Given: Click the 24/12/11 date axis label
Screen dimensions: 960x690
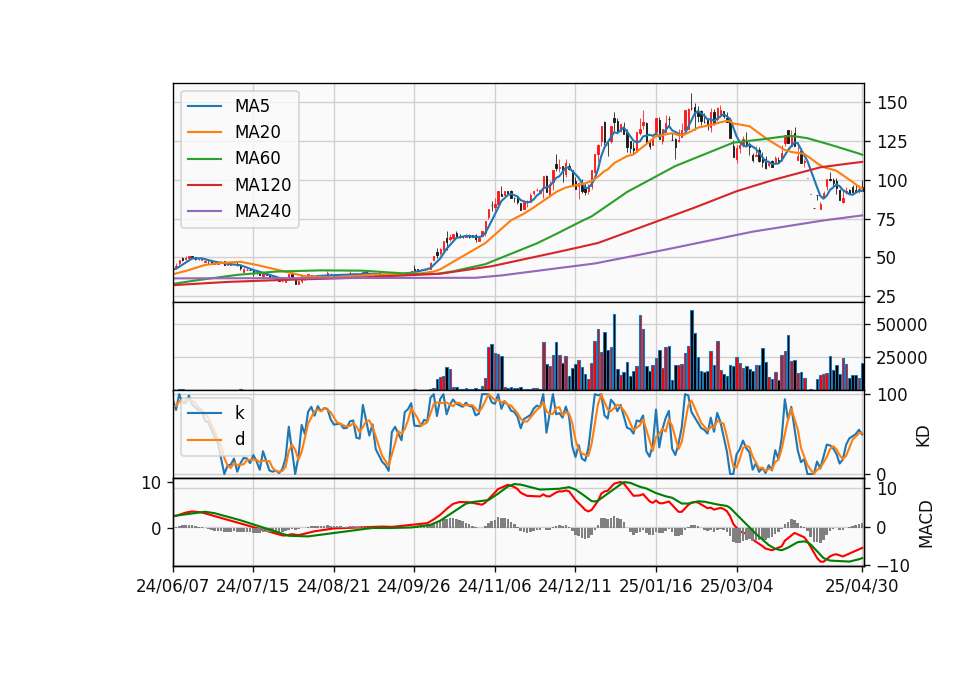Looking at the screenshot, I should point(575,587).
